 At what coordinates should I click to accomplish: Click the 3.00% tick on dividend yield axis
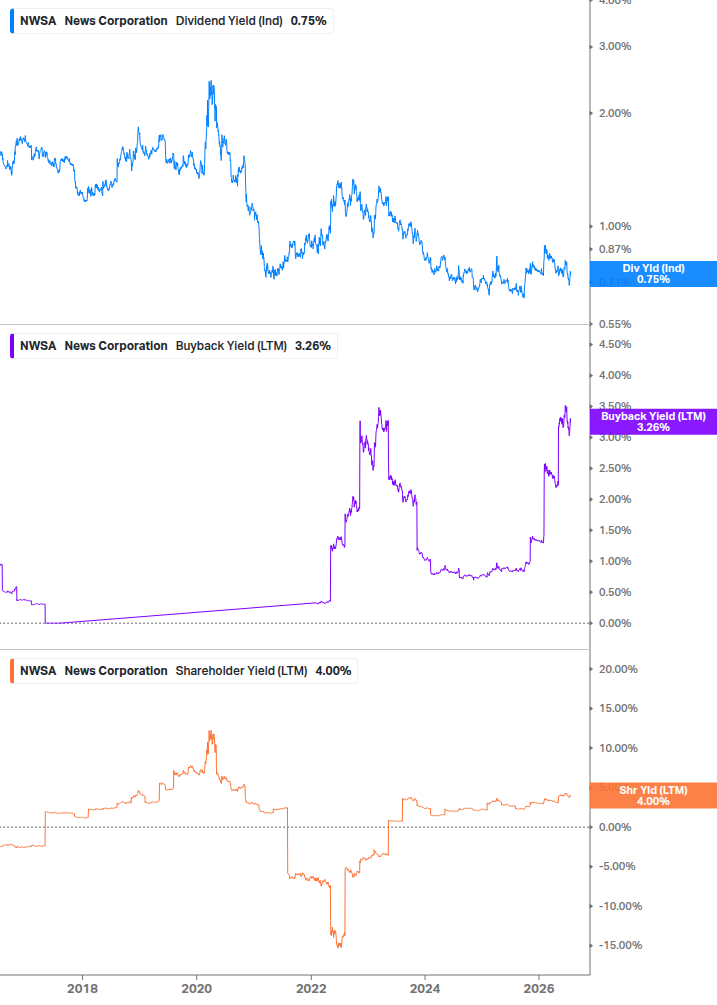[615, 46]
